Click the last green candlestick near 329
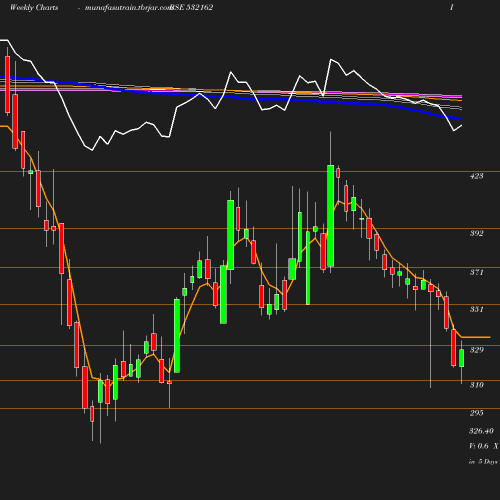Viewport: 500px width, 500px height. [462, 358]
